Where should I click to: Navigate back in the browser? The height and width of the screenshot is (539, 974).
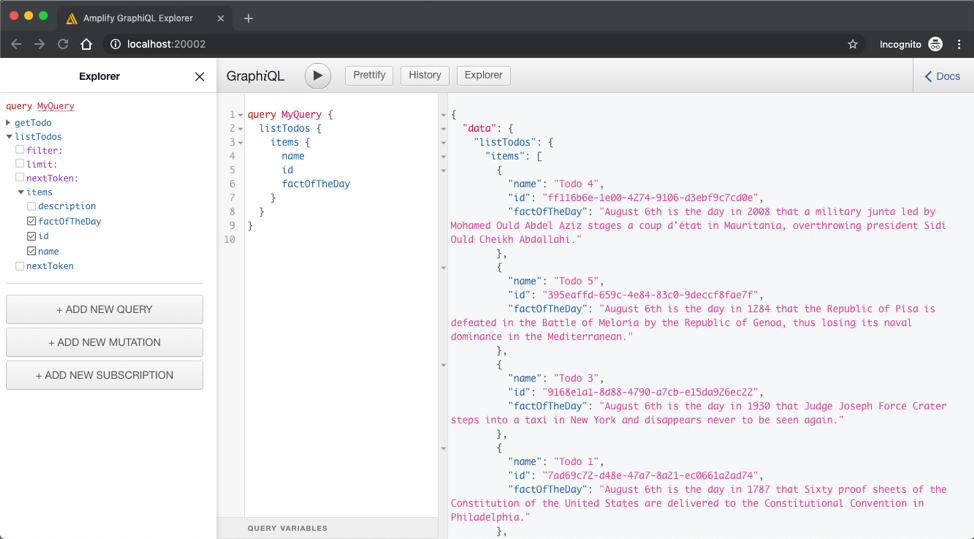click(x=16, y=44)
